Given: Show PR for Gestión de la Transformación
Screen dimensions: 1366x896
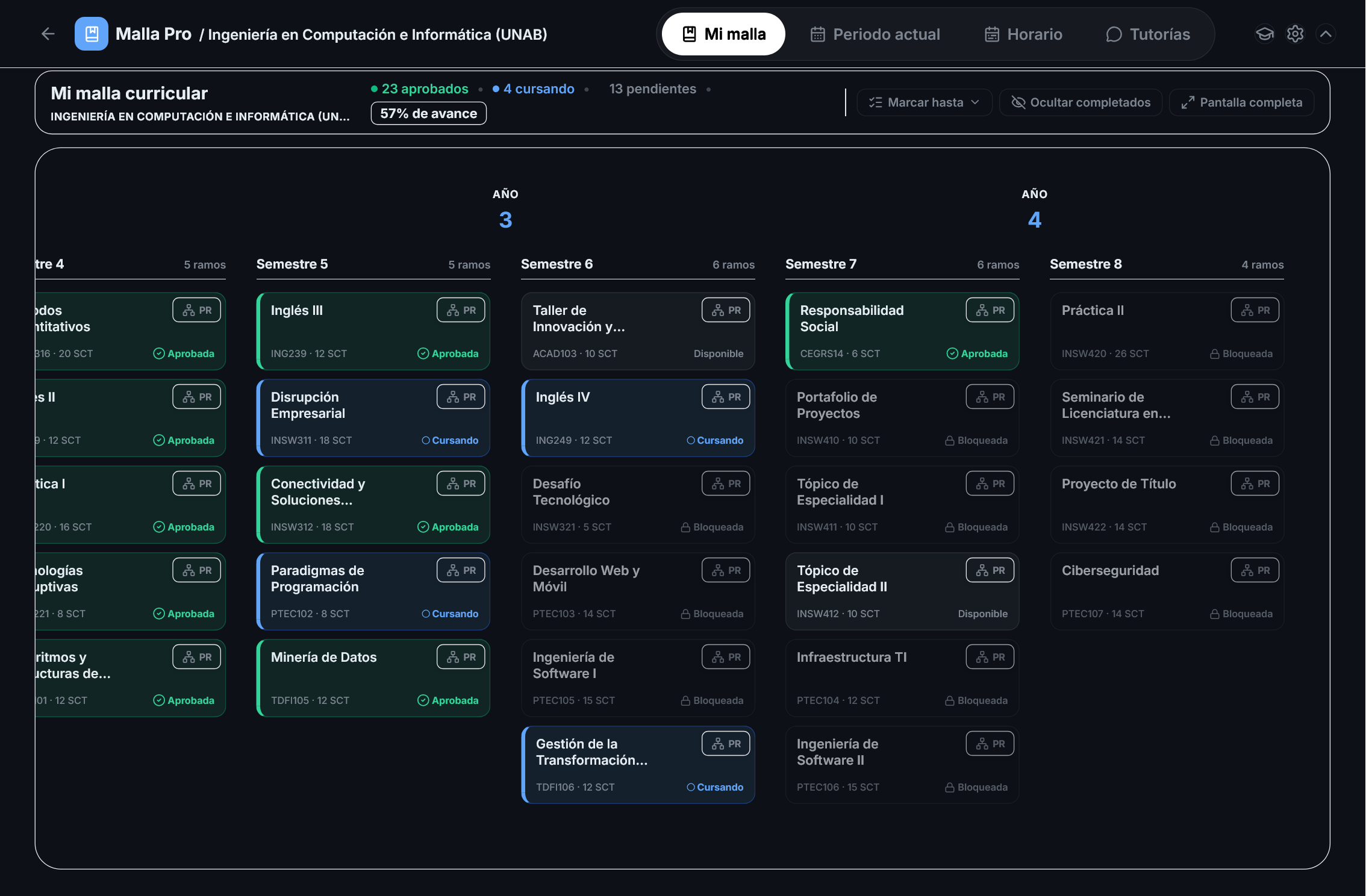Looking at the screenshot, I should click(x=726, y=744).
